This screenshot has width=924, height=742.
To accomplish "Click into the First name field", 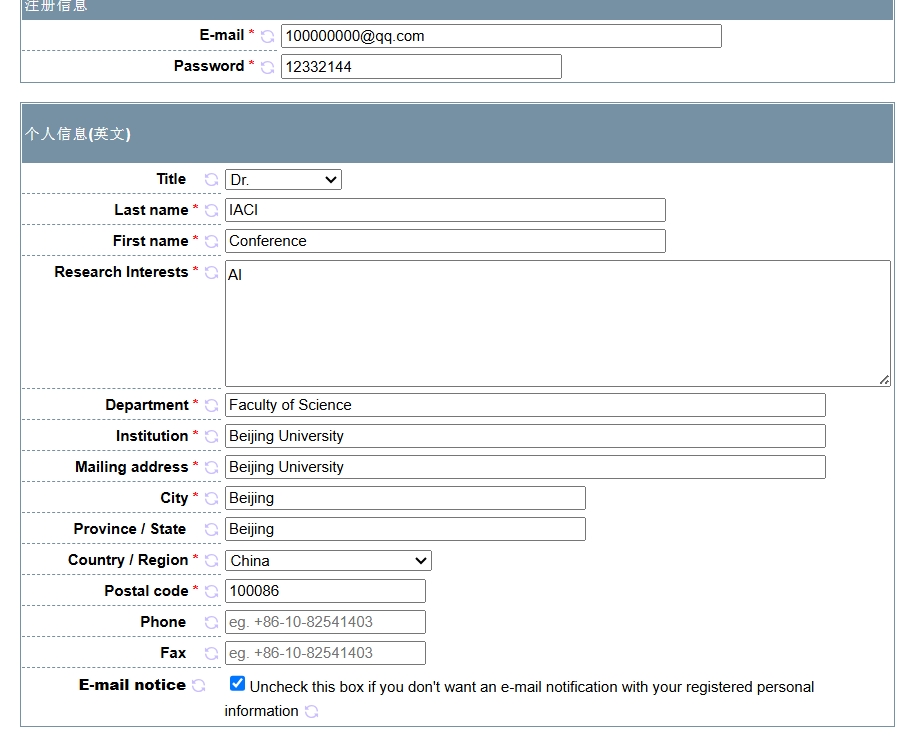I will point(446,241).
